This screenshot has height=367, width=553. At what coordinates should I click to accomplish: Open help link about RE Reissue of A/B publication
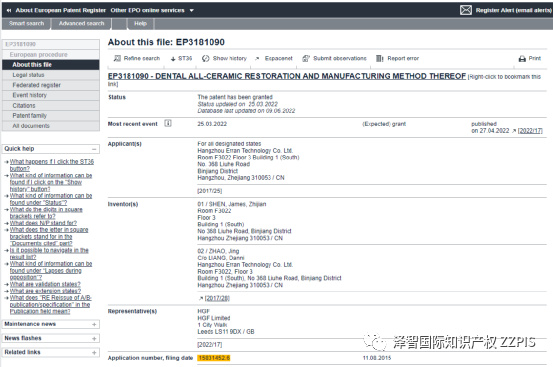[50, 305]
